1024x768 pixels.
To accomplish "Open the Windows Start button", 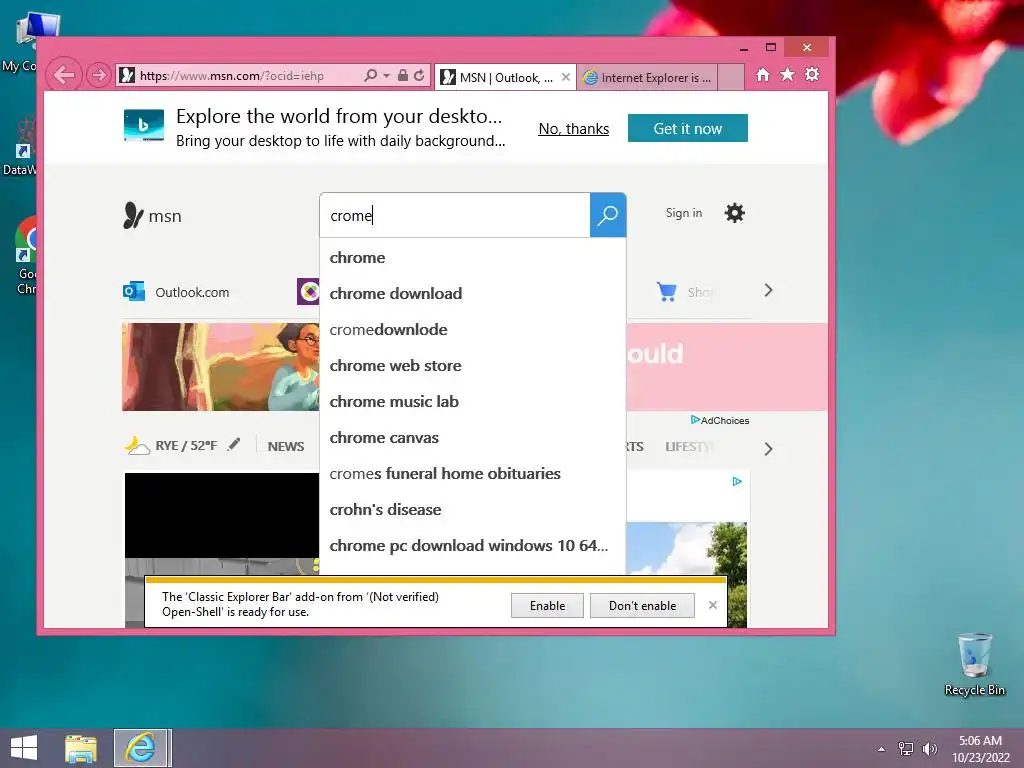I will pyautogui.click(x=24, y=748).
